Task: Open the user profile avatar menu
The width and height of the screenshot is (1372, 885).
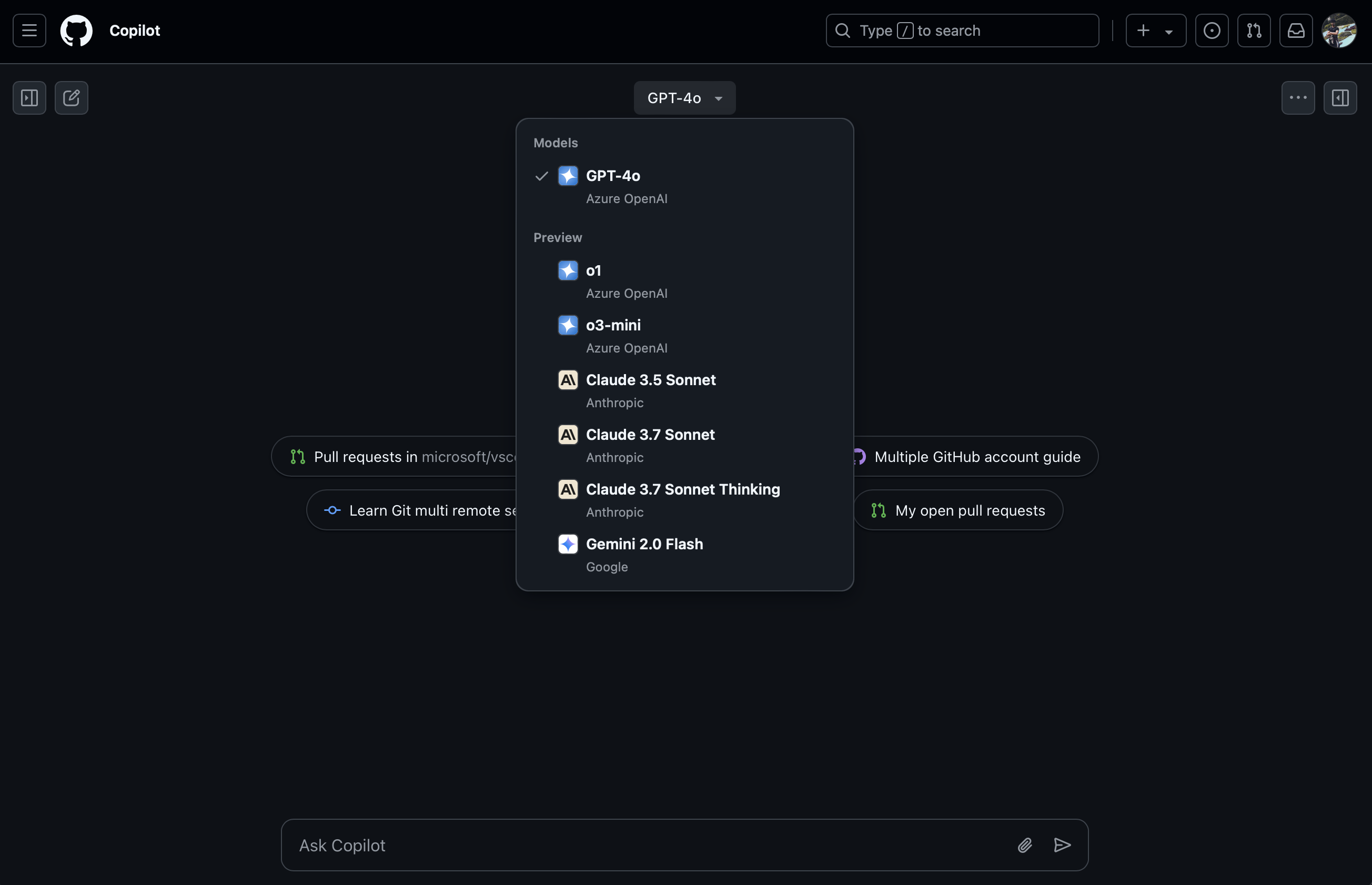Action: point(1339,31)
